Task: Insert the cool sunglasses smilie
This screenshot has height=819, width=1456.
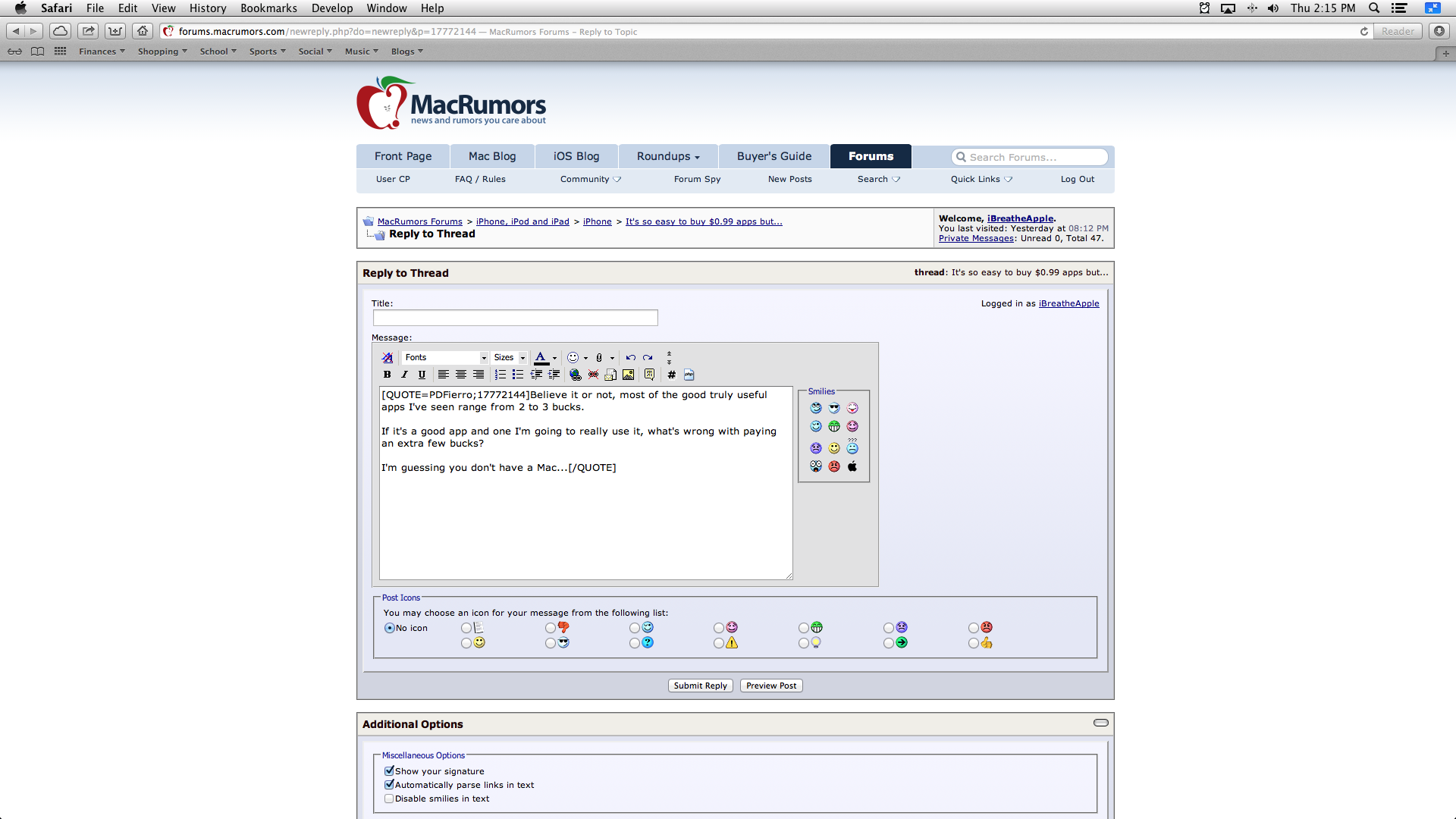Action: point(834,408)
